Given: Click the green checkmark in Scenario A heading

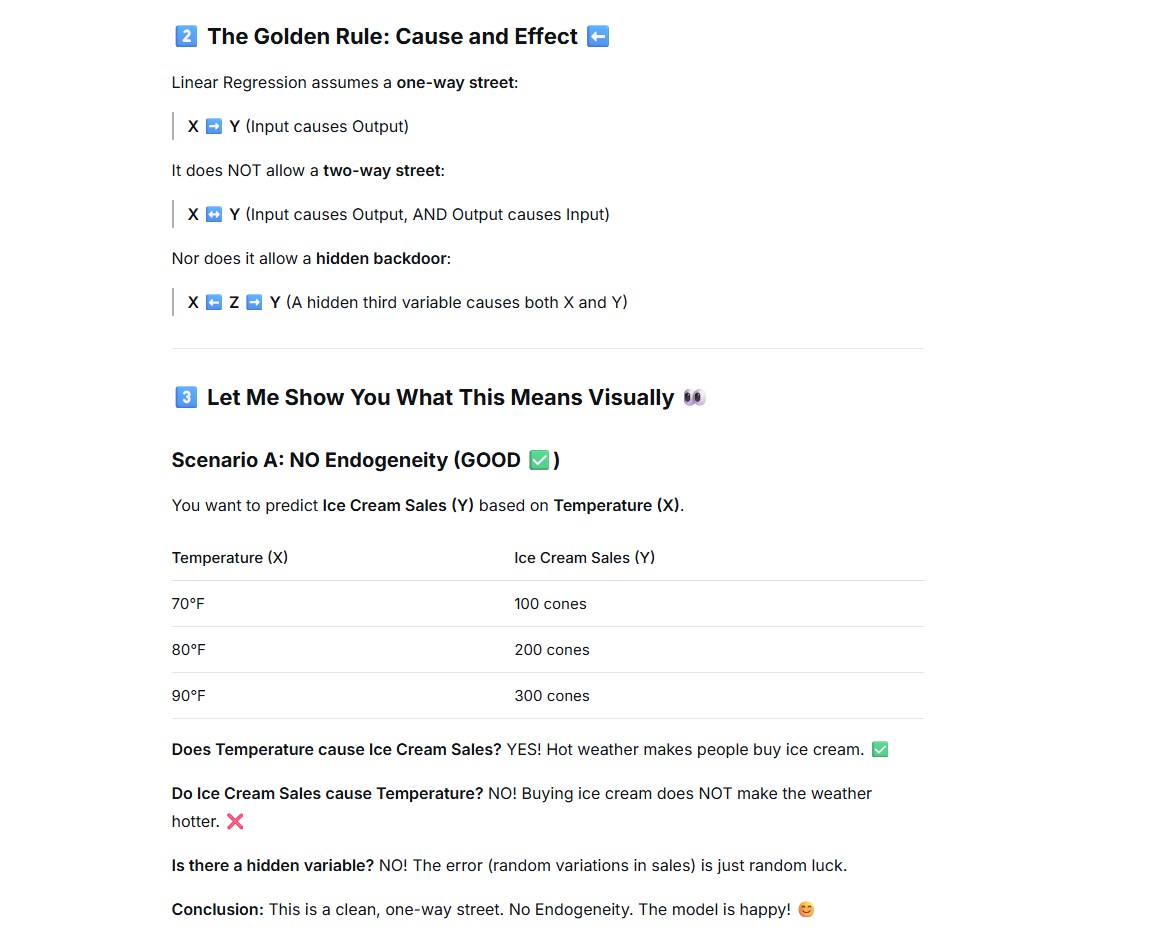Looking at the screenshot, I should (540, 460).
